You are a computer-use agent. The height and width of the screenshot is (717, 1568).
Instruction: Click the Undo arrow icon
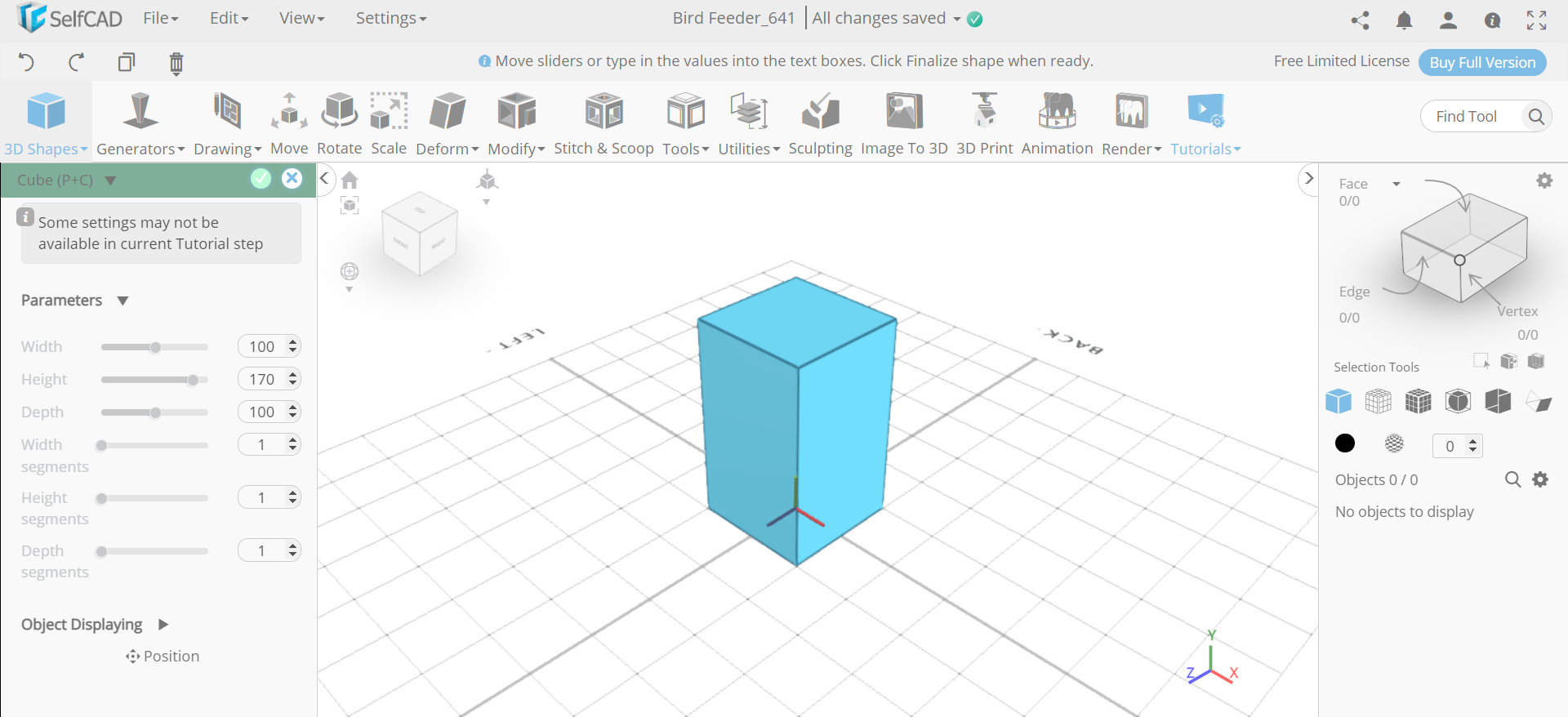coord(26,62)
